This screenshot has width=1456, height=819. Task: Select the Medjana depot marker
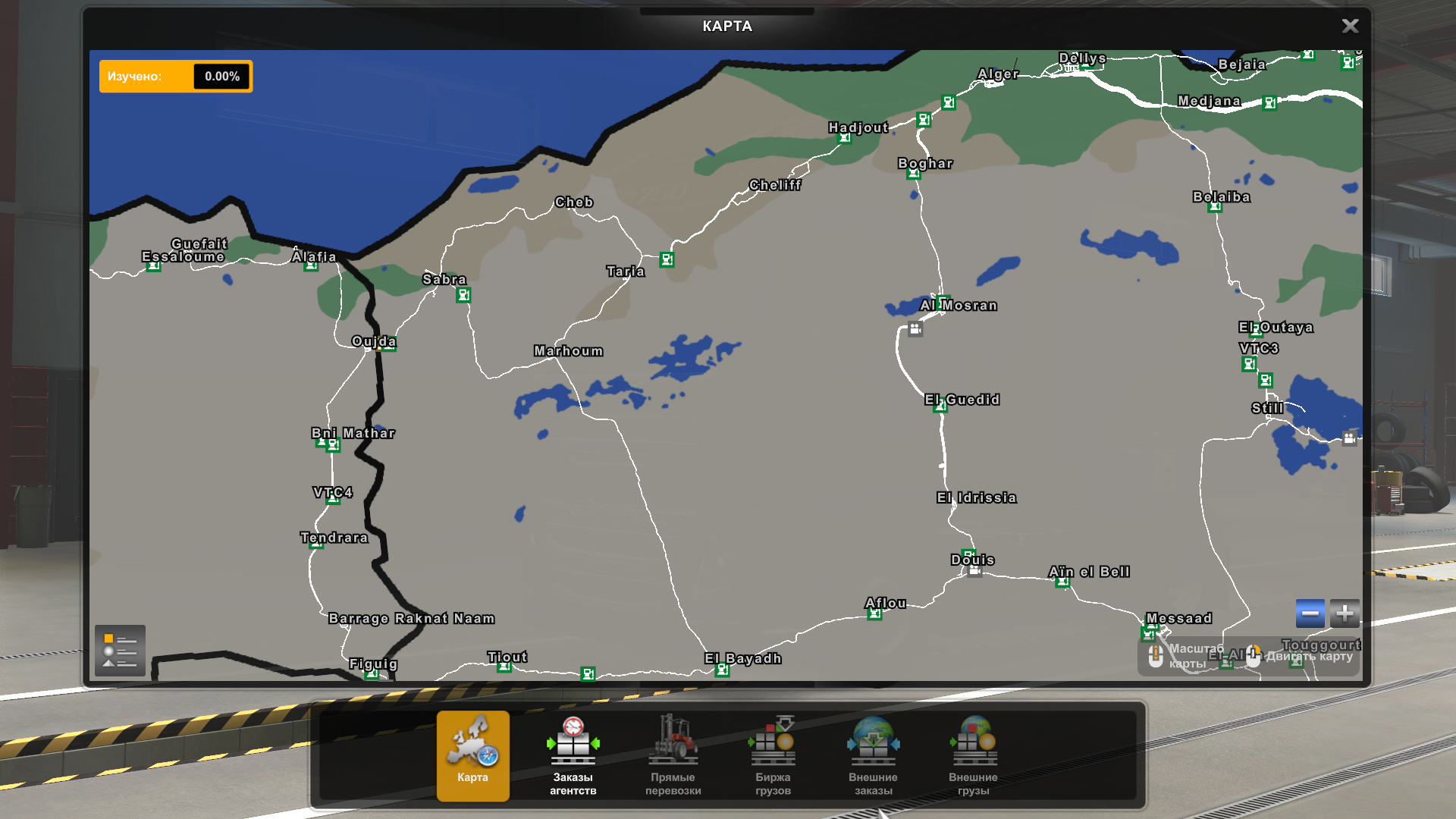(1269, 103)
